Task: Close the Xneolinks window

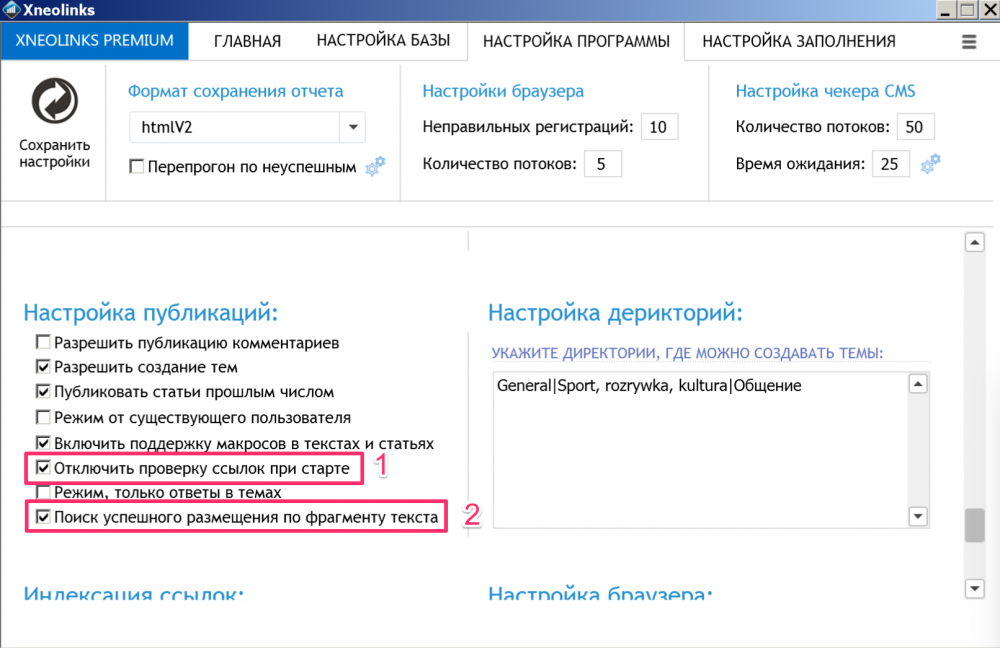Action: [989, 10]
